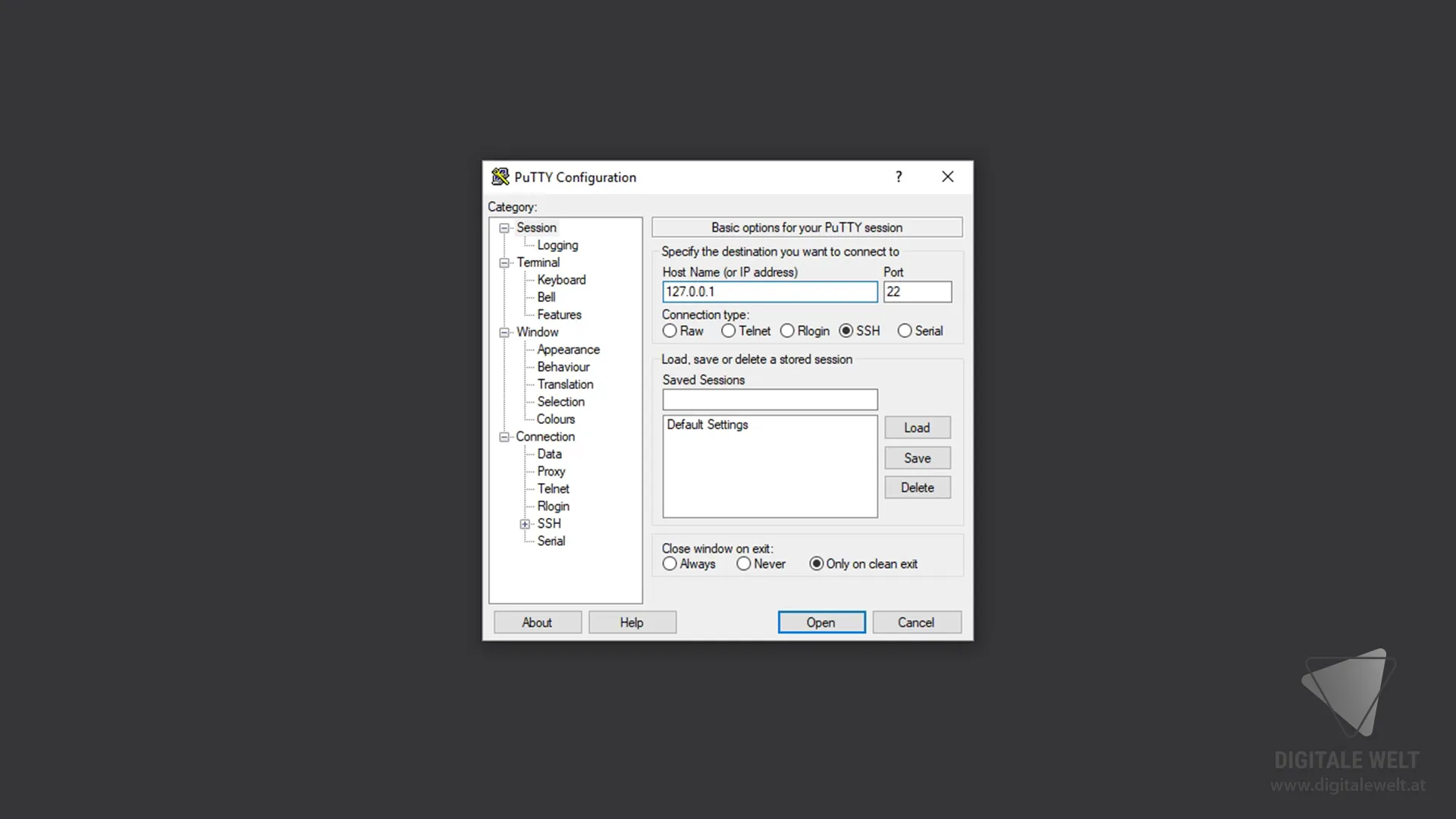Set close window on exit to Never
Viewport: 1456px width, 819px height.
tap(761, 564)
